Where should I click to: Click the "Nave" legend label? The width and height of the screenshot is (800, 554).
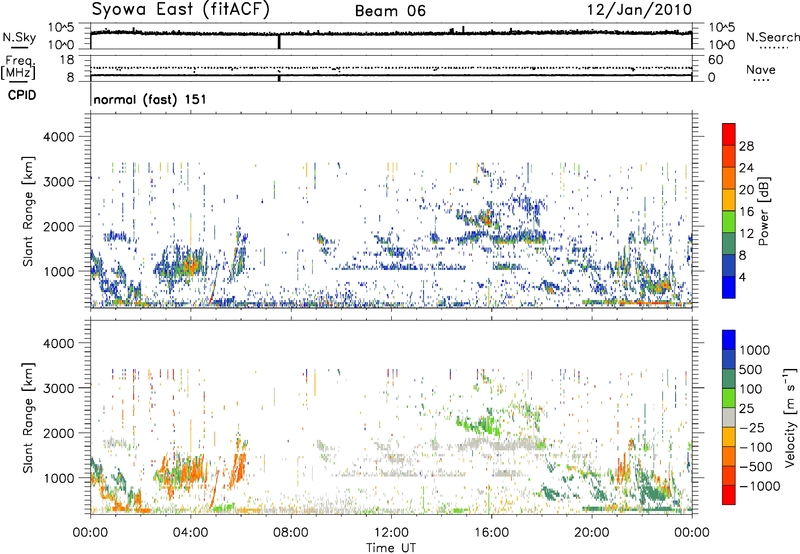coord(761,70)
